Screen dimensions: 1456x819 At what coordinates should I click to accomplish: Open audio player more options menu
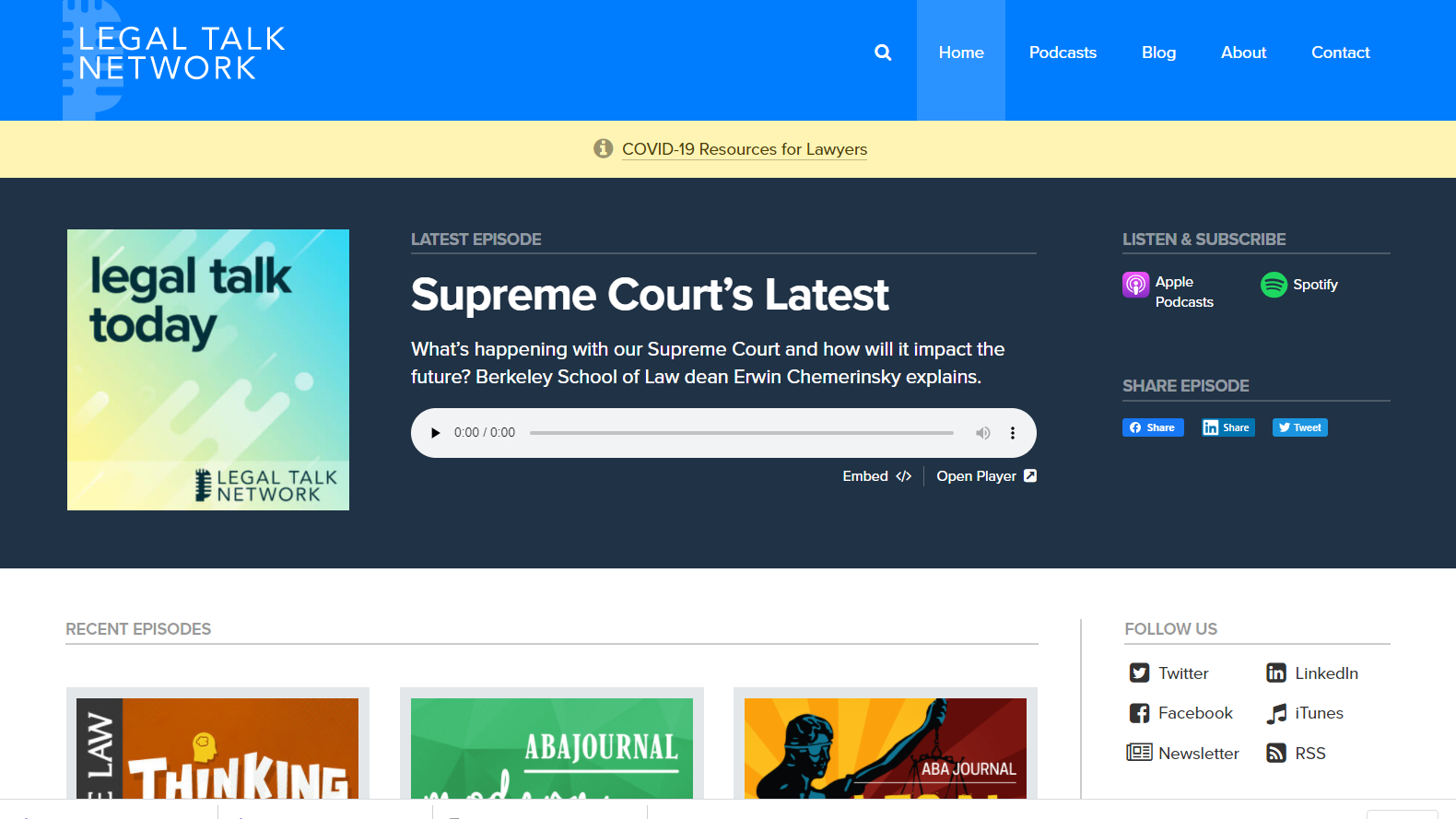(x=1013, y=433)
